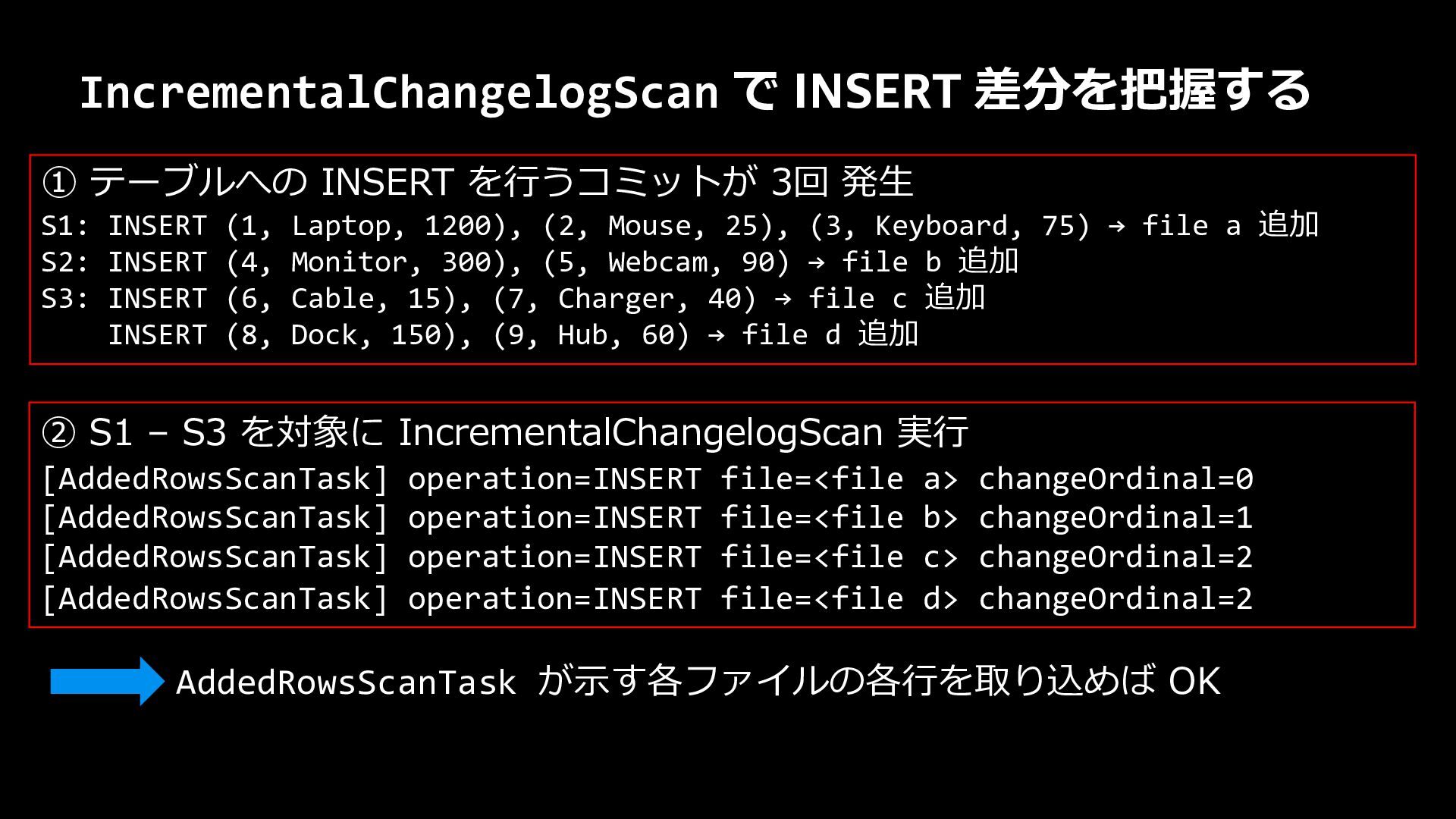
Task: Select the S3 INSERT Cable line
Action: click(x=513, y=298)
